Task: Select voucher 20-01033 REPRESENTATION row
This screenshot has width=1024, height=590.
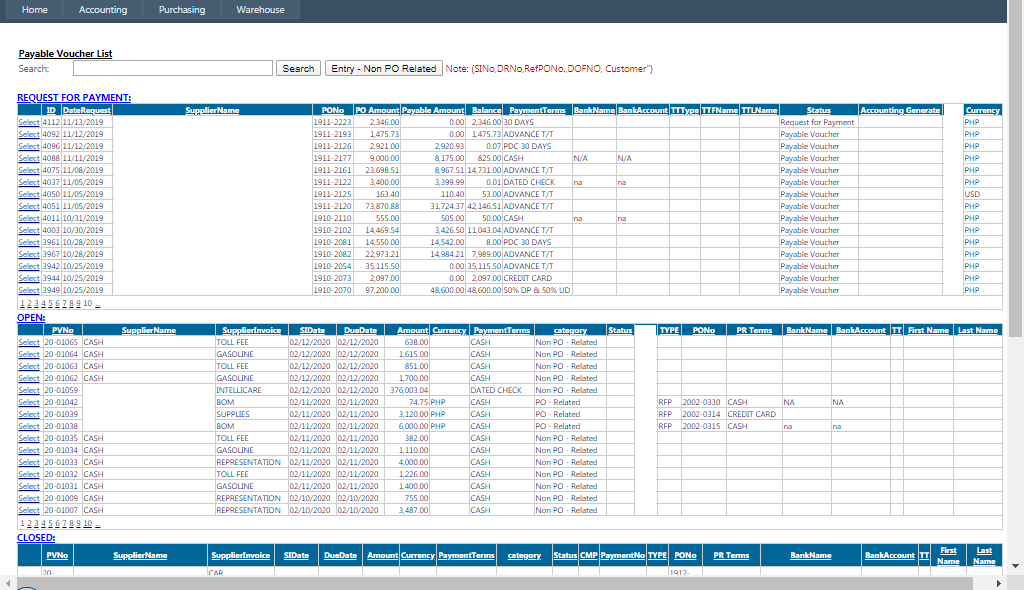Action: [x=29, y=462]
